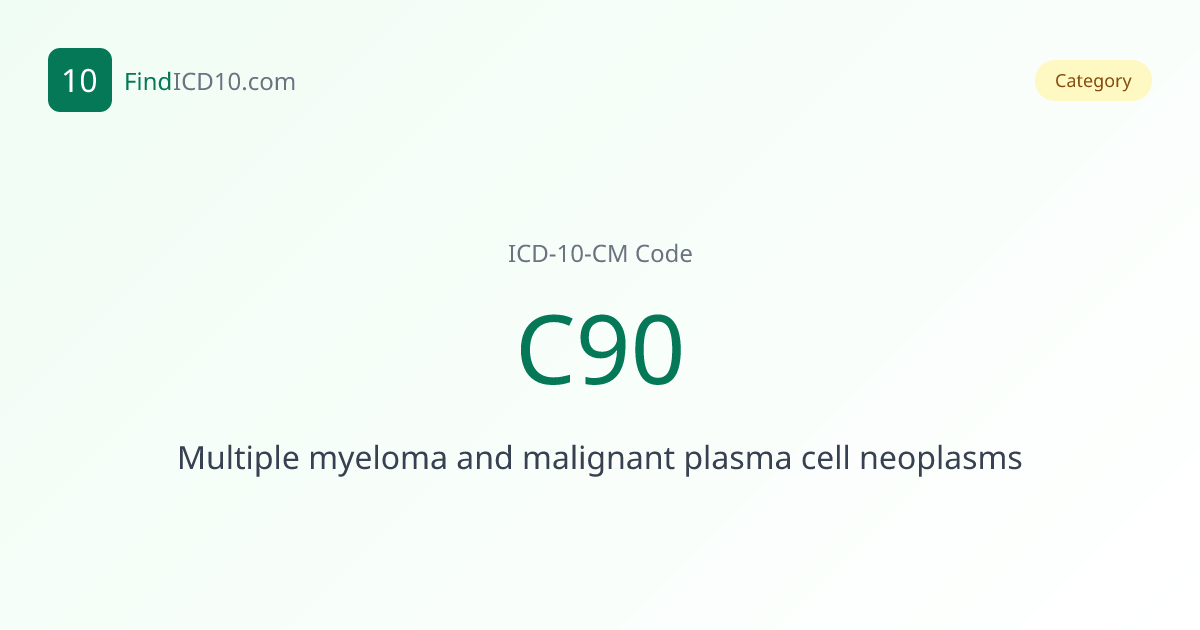
Task: Click the yellow Category badge
Action: (x=1093, y=81)
